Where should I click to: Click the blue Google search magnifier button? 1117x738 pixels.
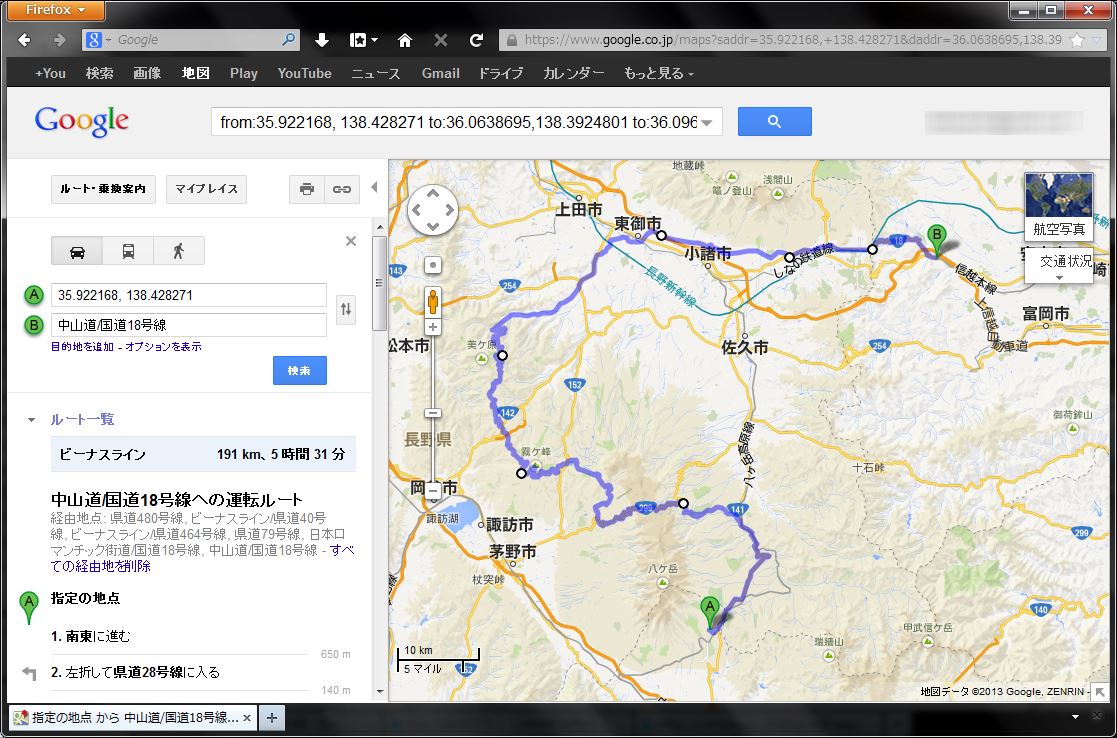pos(774,122)
